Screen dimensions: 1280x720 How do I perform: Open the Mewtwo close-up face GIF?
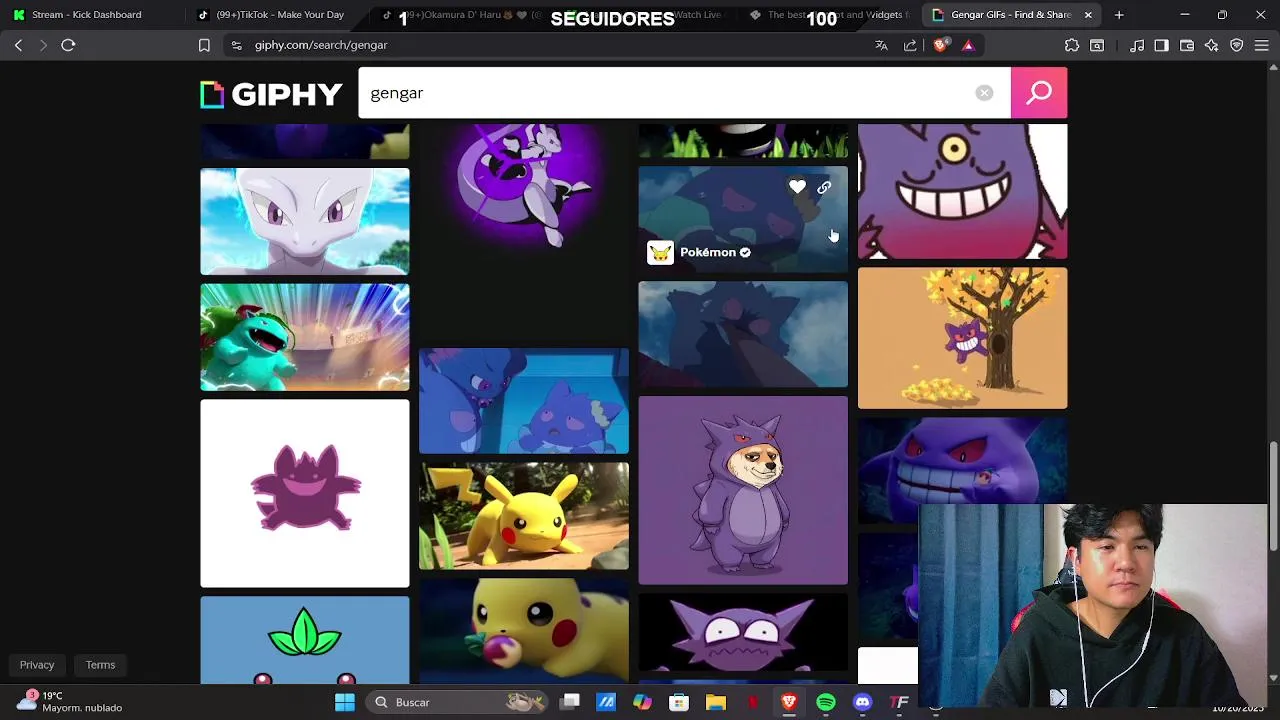(305, 222)
